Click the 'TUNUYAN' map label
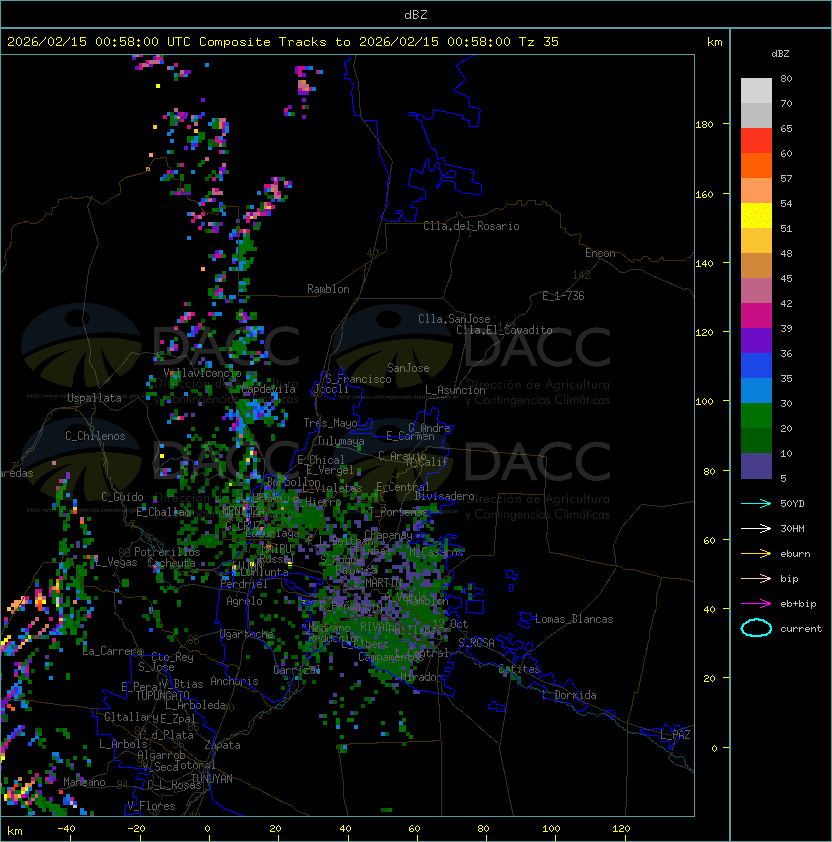Screen dimensions: 832x842 (212, 779)
